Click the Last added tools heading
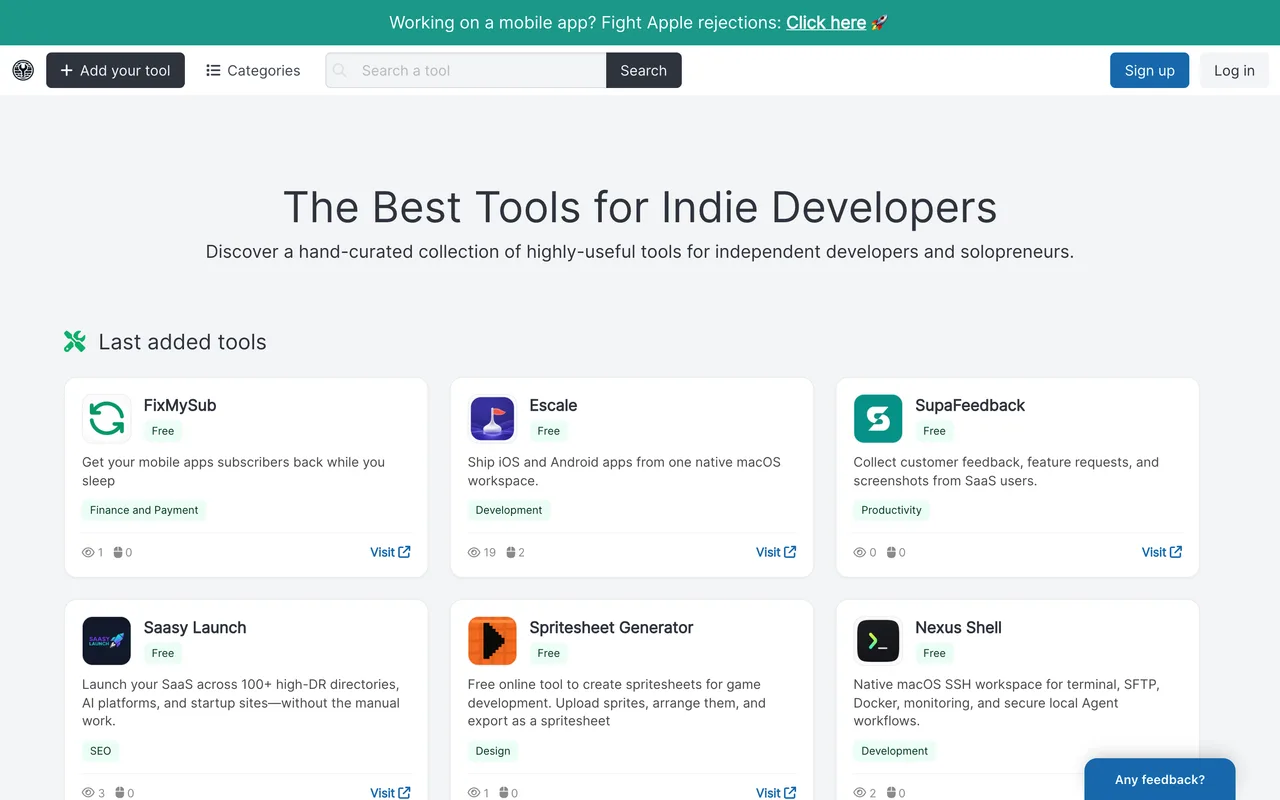Viewport: 1280px width, 800px height. (182, 342)
